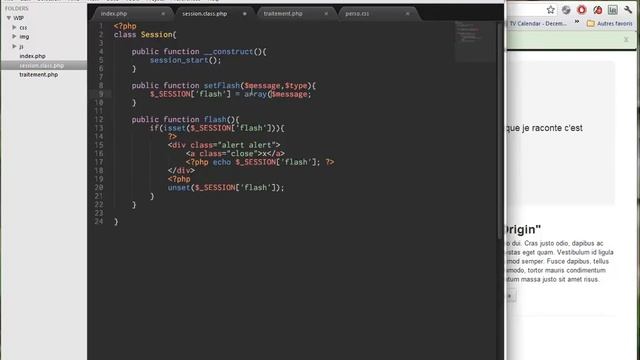Click the "class Session{" line
The width and height of the screenshot is (640, 360).
145,35
